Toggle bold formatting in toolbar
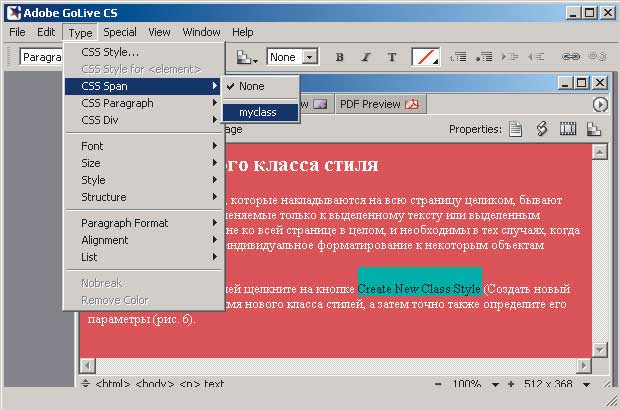The image size is (620, 409). tap(339, 57)
